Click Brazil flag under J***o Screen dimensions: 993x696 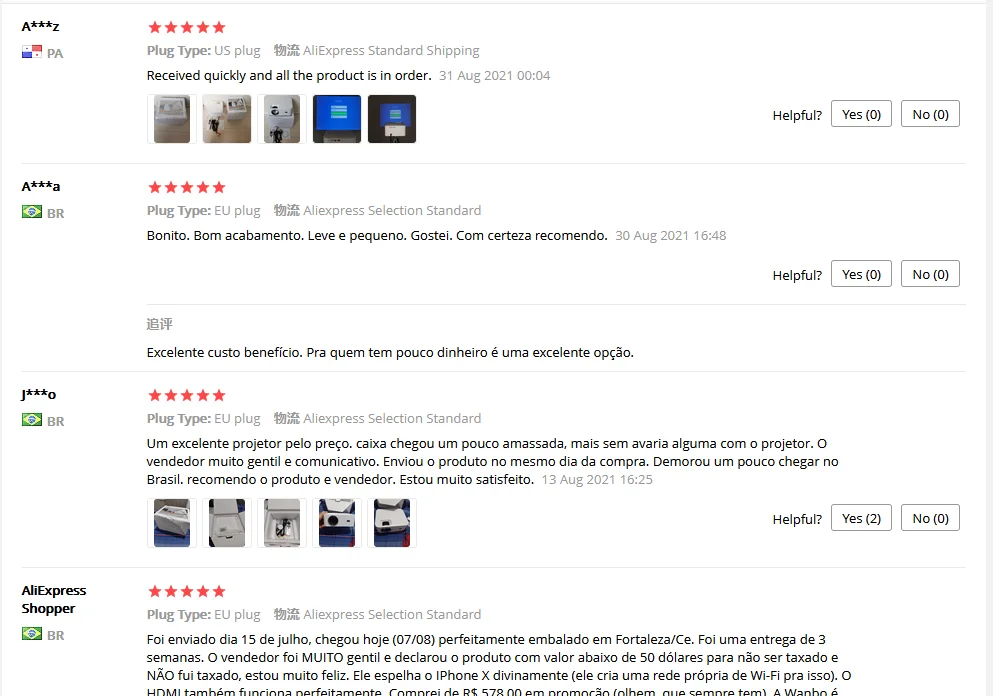coord(32,420)
